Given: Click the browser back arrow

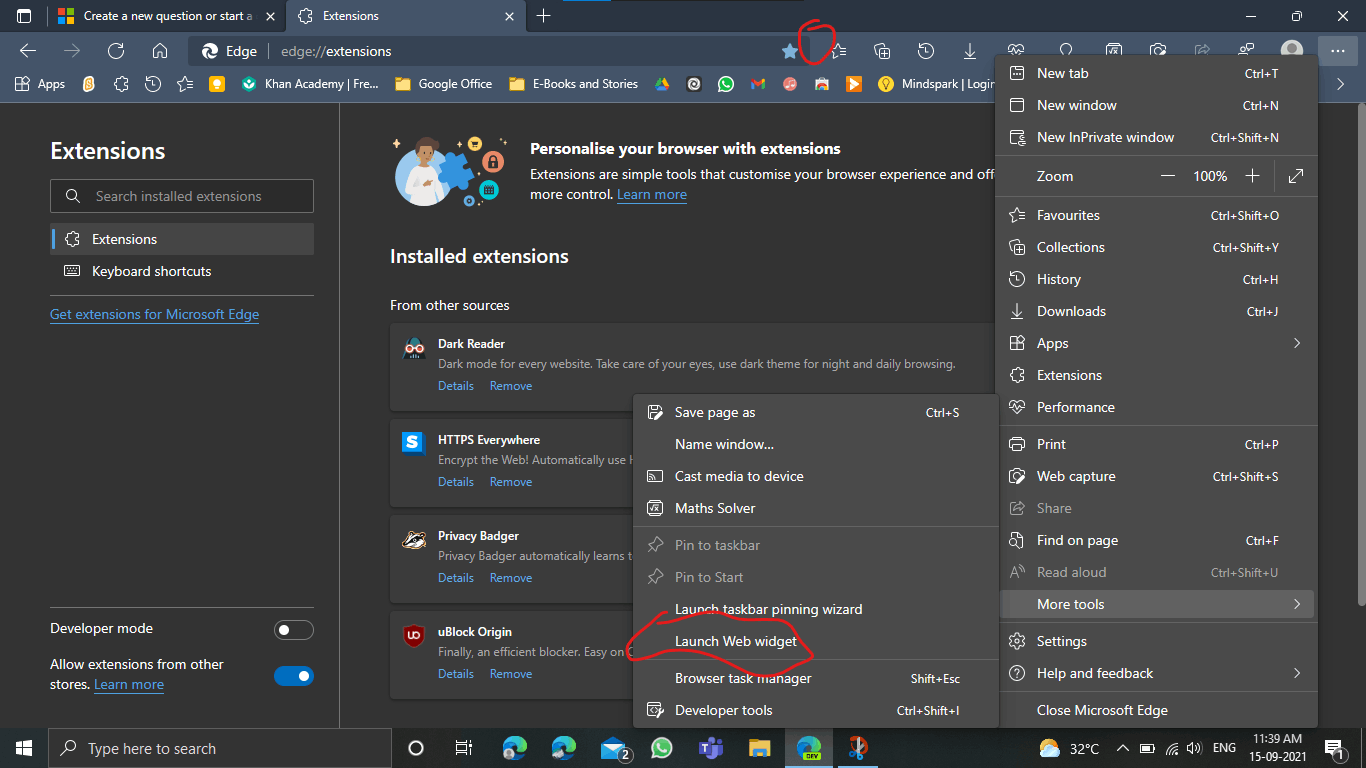Looking at the screenshot, I should click(28, 51).
